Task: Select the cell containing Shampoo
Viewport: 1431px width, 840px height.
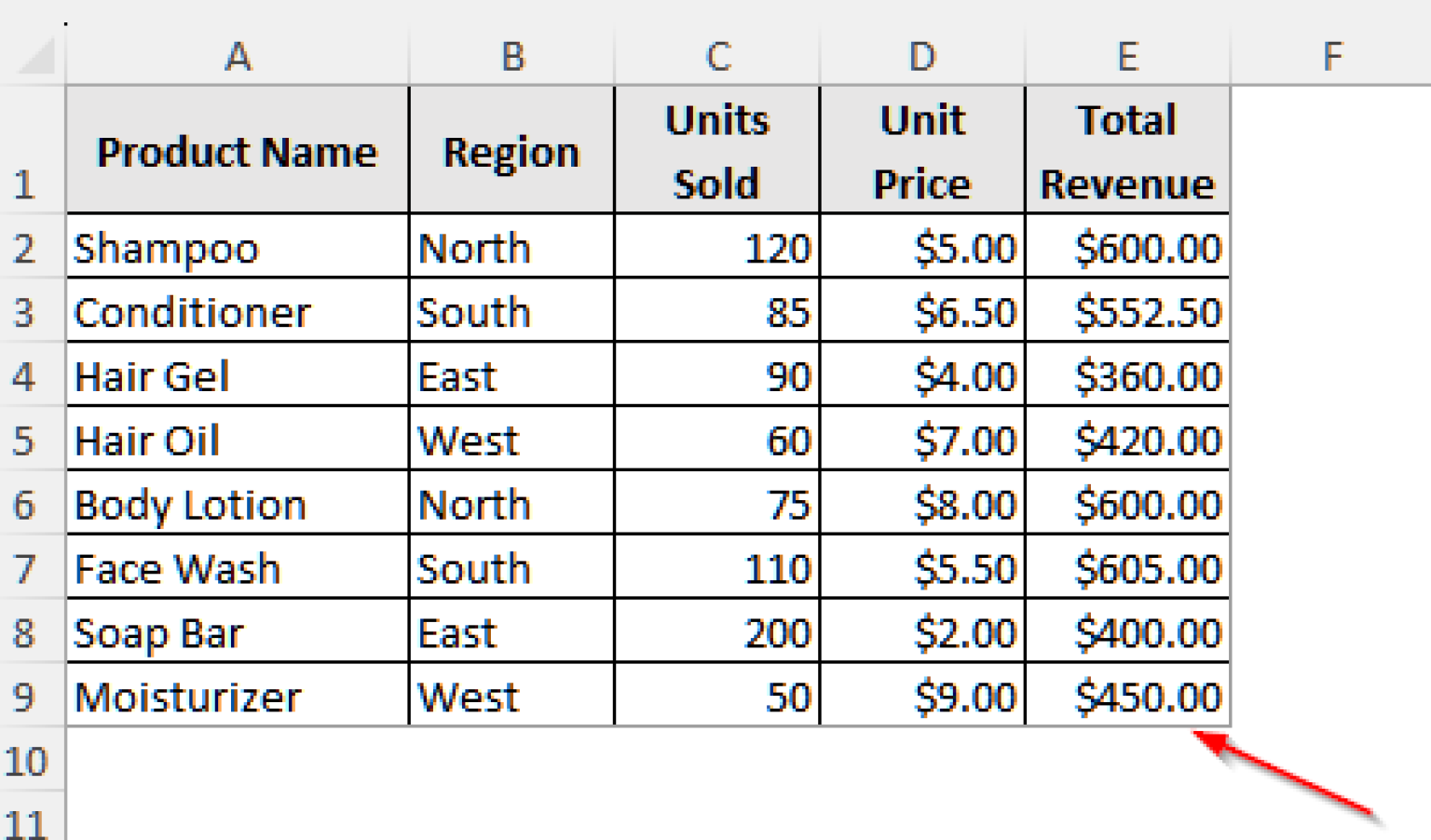Action: (236, 249)
